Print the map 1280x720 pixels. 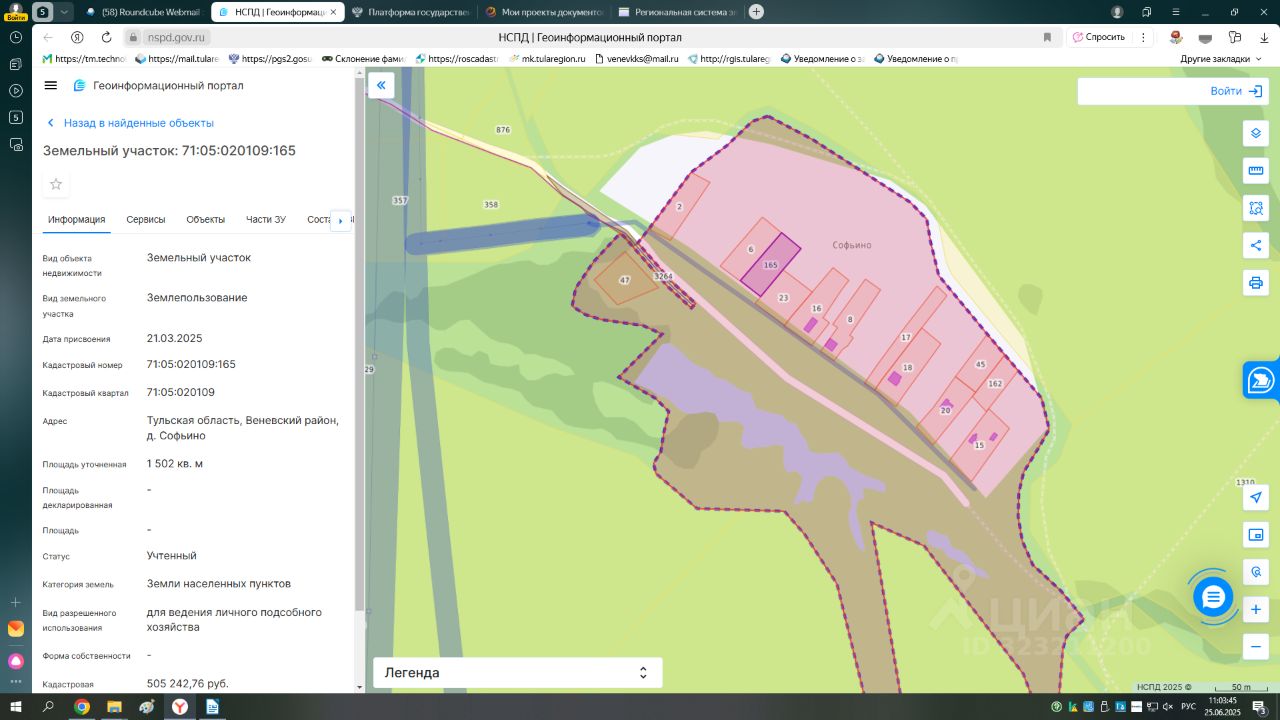1256,282
